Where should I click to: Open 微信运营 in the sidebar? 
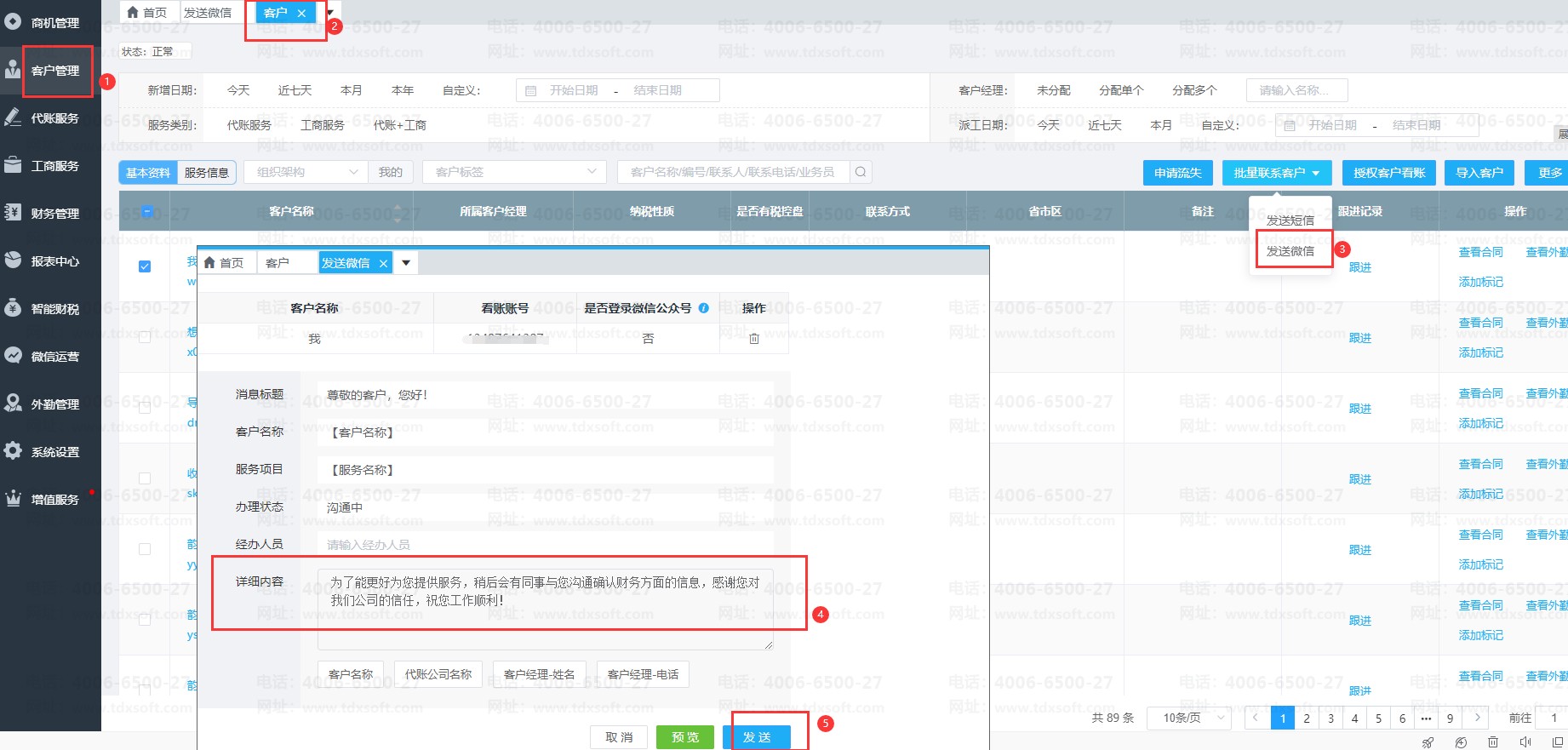pyautogui.click(x=54, y=357)
